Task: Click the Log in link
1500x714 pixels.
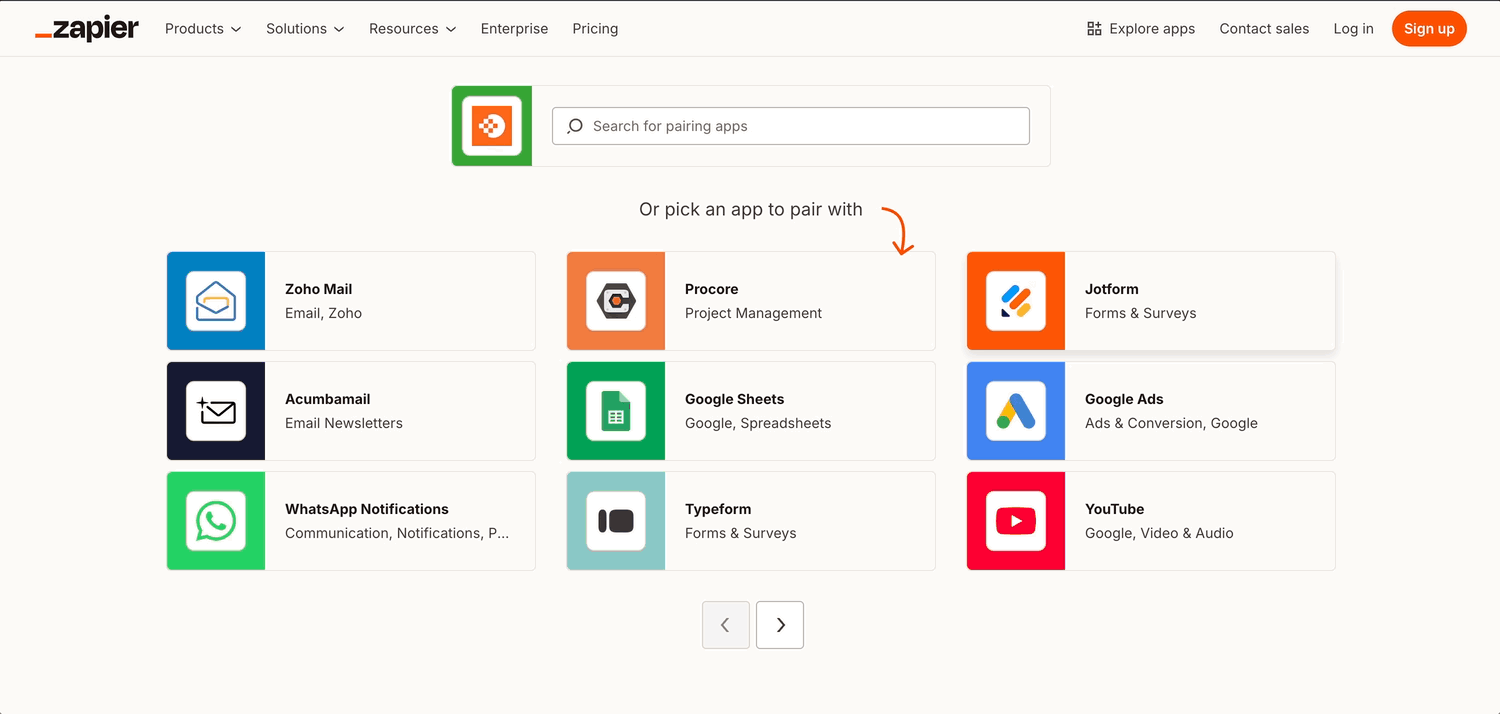Action: coord(1353,29)
